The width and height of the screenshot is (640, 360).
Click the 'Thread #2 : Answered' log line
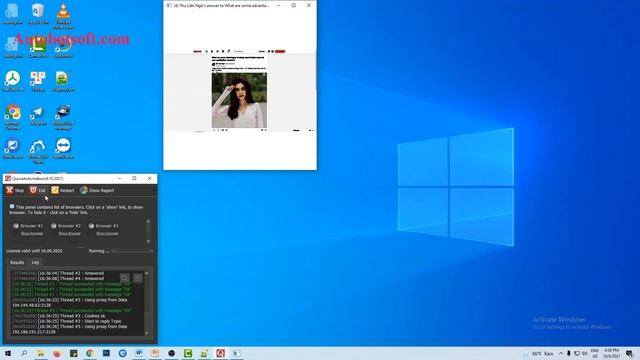coord(58,273)
